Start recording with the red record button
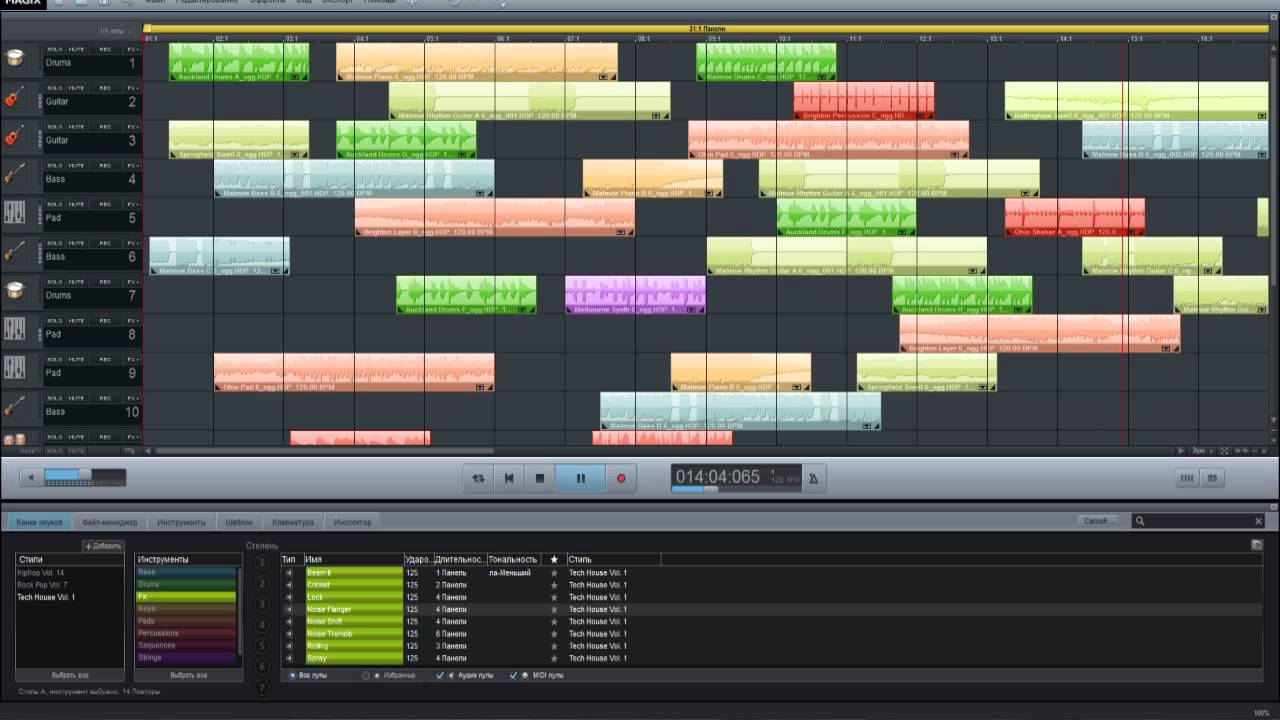 point(621,478)
